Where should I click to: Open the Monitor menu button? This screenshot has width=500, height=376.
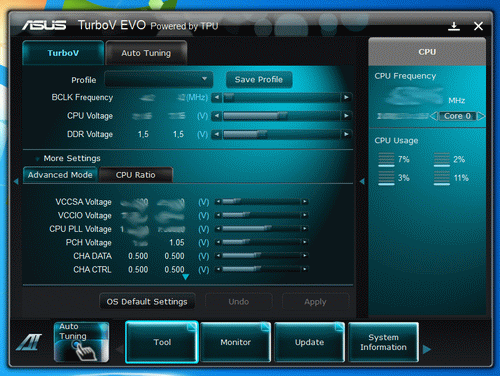pos(236,342)
